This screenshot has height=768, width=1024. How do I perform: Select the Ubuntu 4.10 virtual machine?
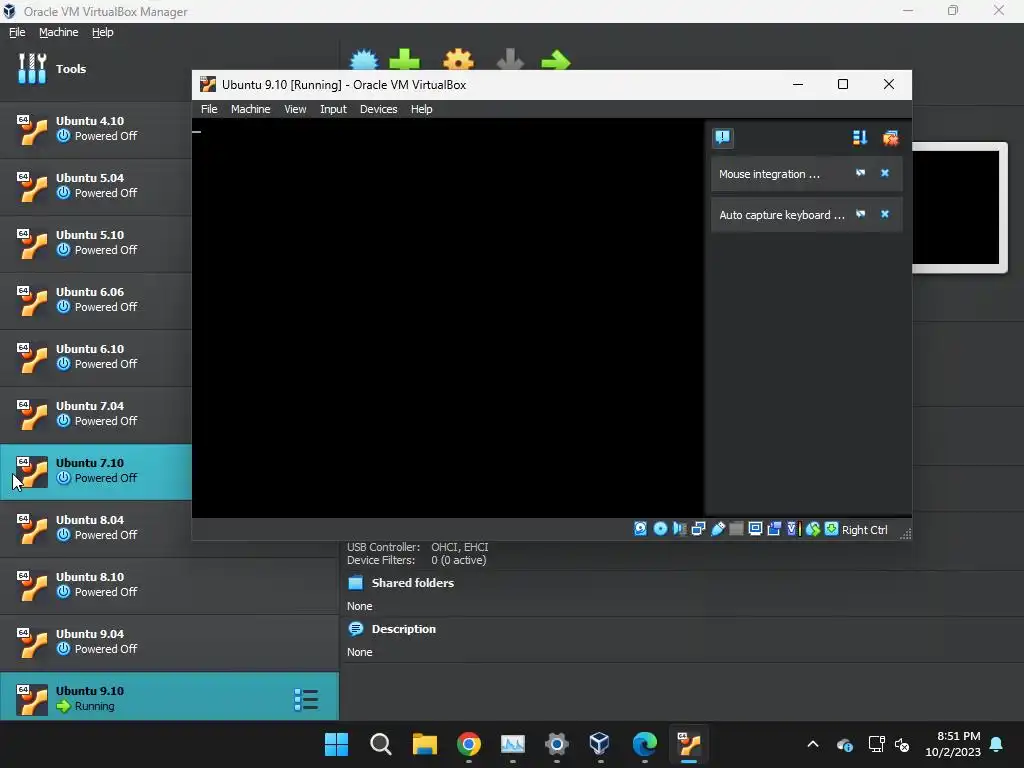click(x=95, y=129)
